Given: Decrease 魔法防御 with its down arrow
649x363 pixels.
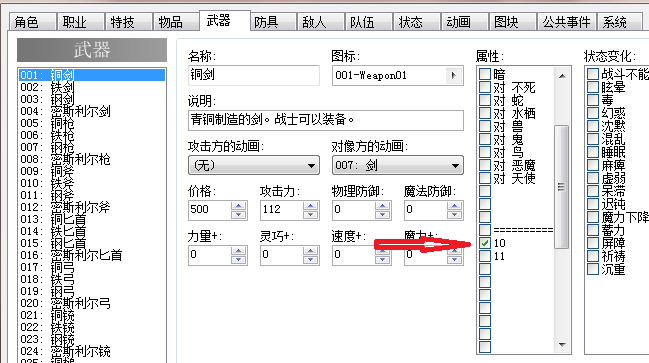Looking at the screenshot, I should [x=455, y=214].
